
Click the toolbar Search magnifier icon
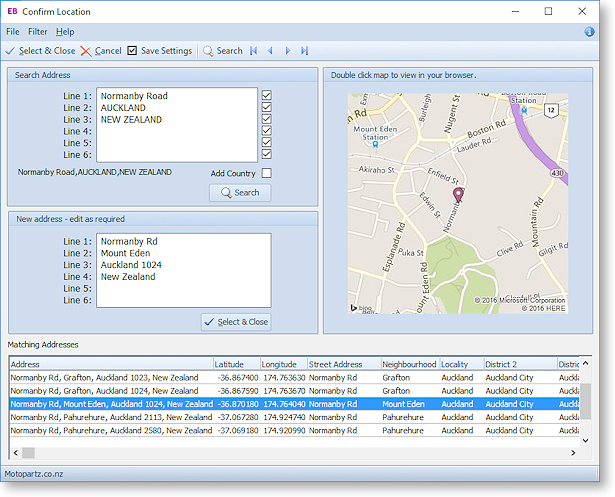point(208,51)
